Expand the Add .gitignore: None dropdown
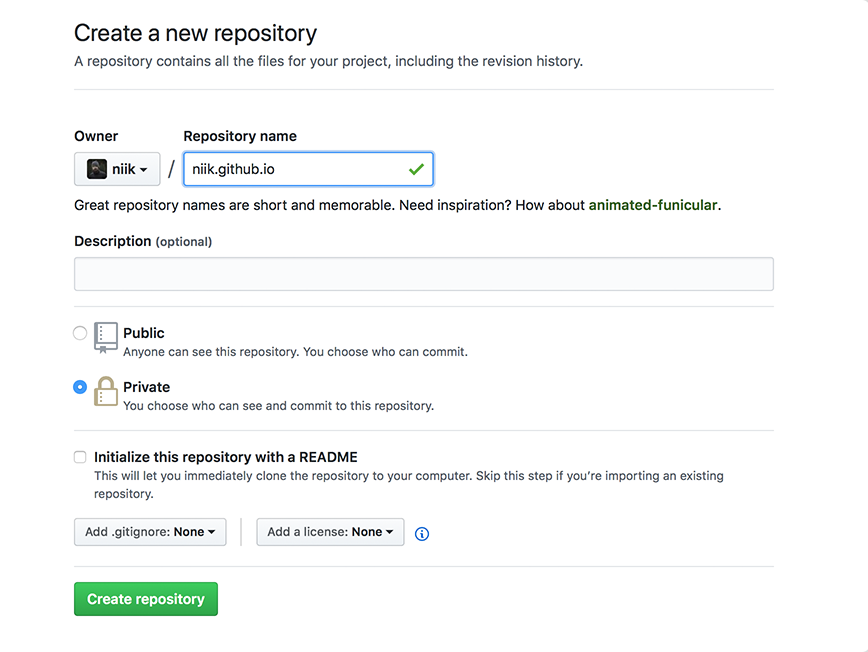 coord(149,532)
